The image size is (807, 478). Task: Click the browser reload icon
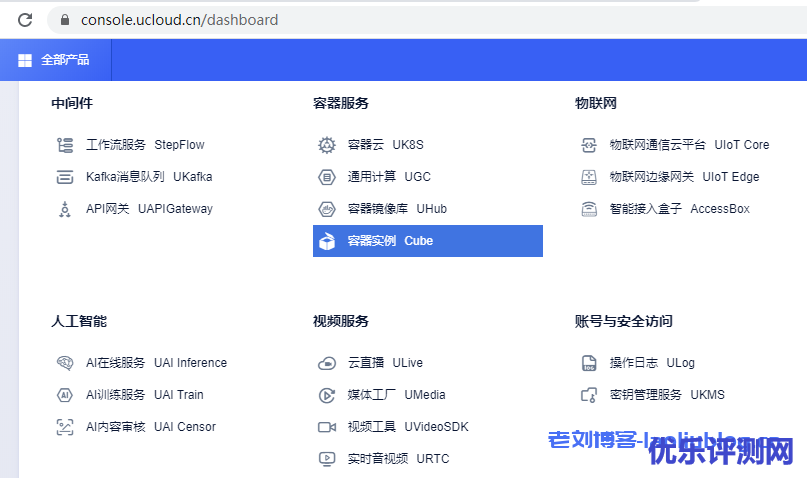pyautogui.click(x=25, y=20)
